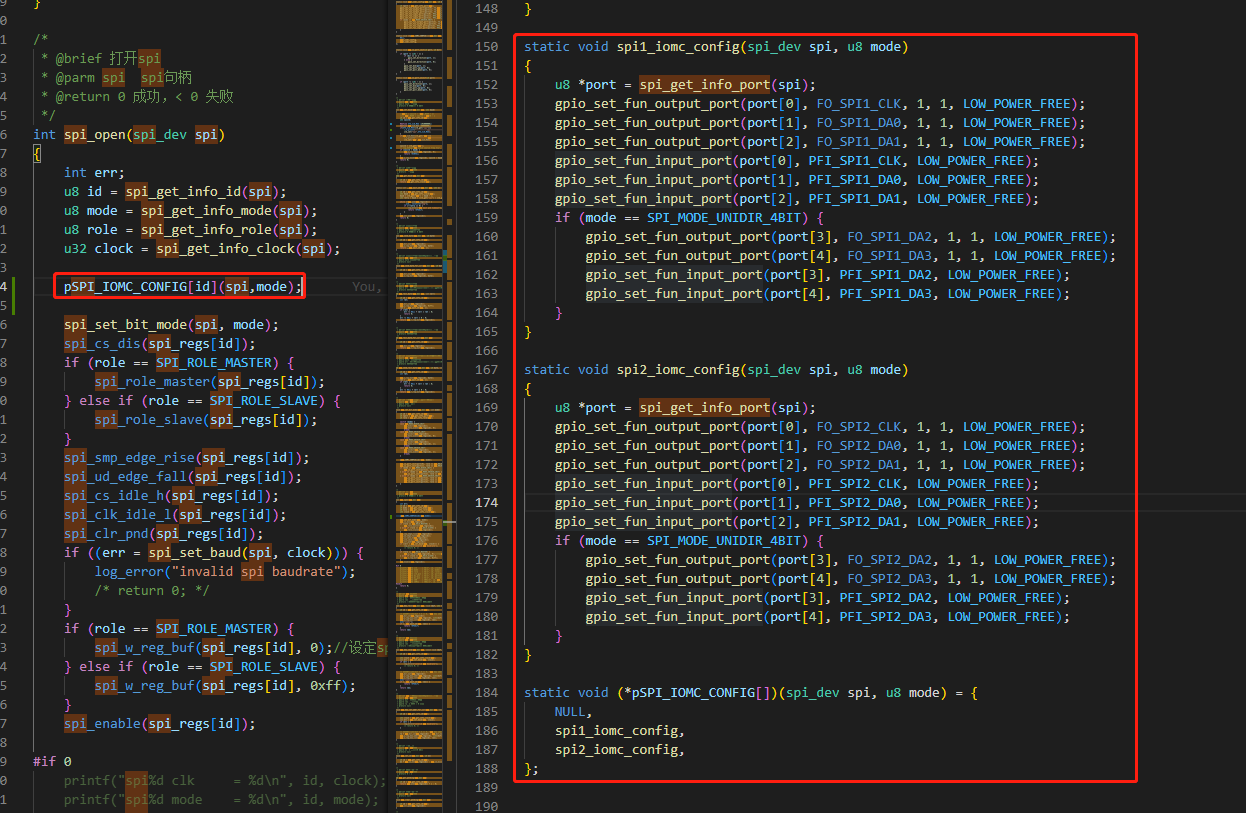Screen dimensions: 1246x813
Task: Click line number 174 in the gutter
Action: click(486, 502)
